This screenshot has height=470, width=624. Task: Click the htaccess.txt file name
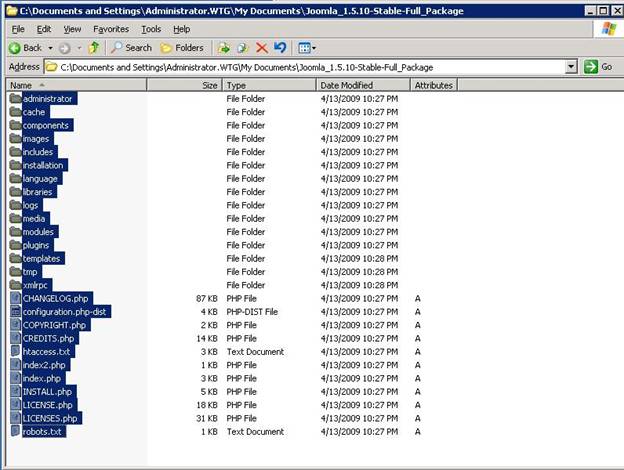(47, 352)
